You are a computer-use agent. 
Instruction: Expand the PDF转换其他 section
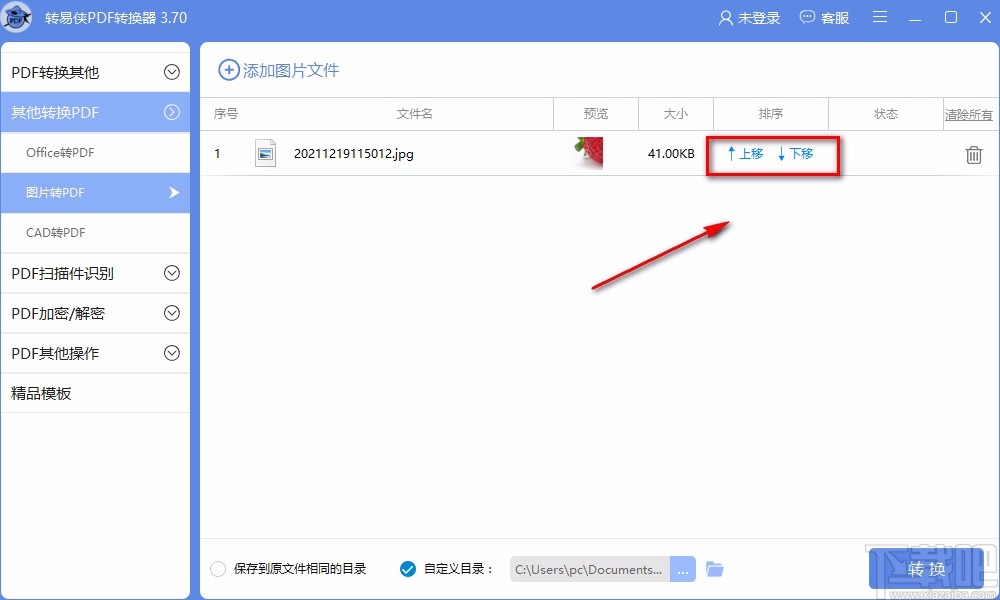pyautogui.click(x=95, y=70)
